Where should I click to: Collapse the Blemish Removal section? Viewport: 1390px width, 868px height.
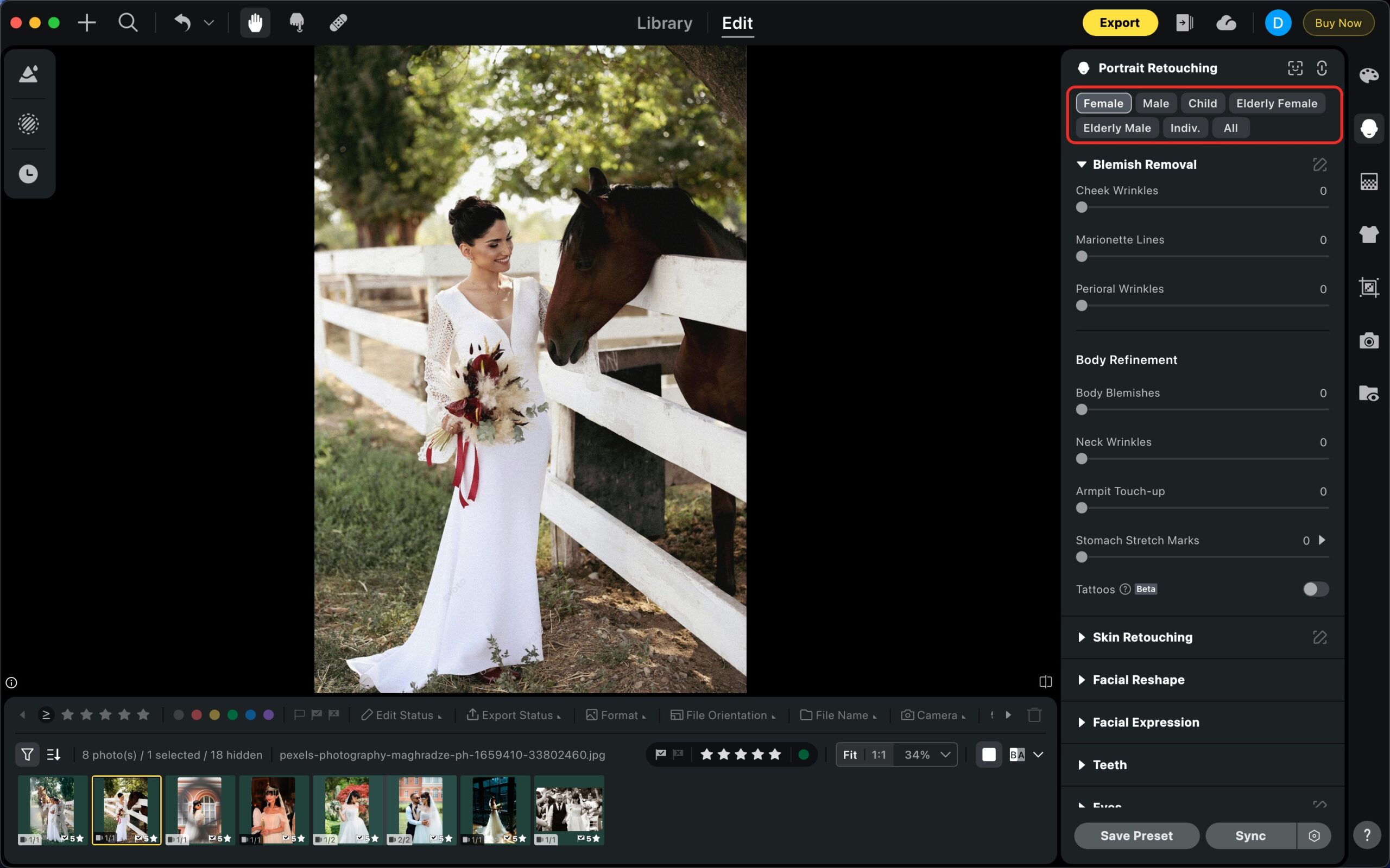point(1082,165)
